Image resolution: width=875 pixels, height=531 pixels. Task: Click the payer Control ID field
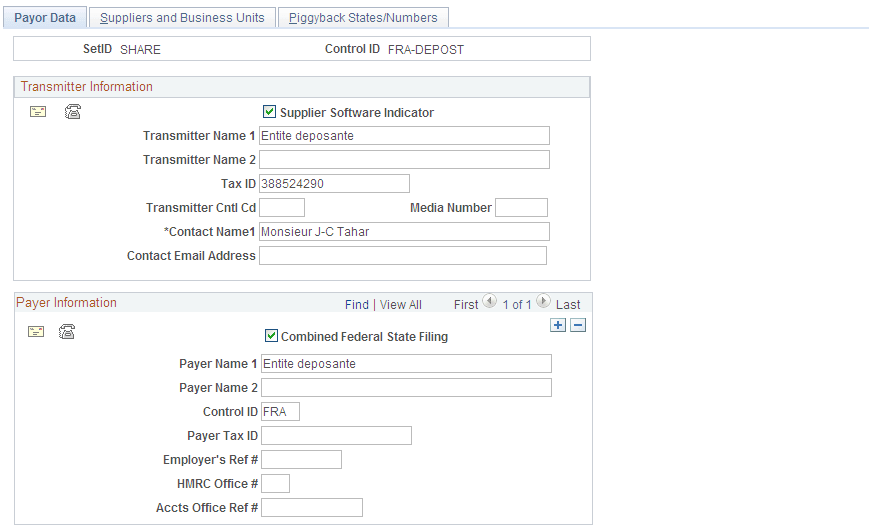(280, 412)
